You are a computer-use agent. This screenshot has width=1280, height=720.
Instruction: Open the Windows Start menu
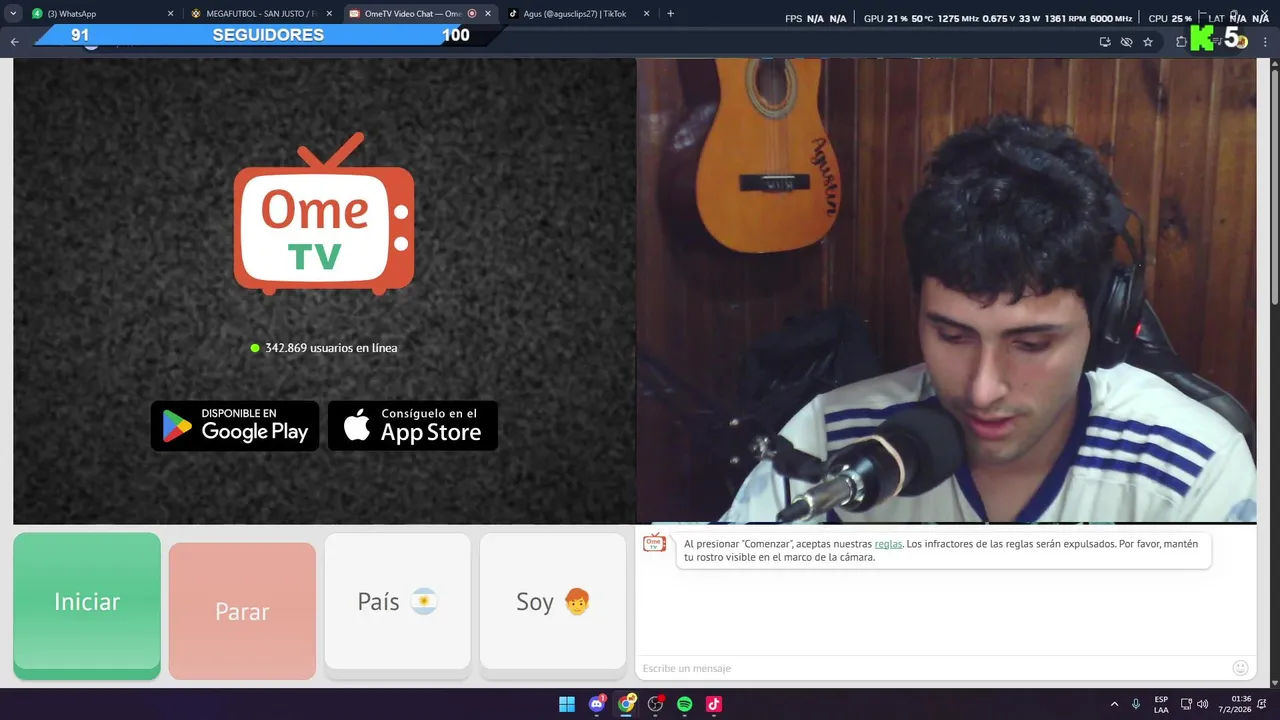click(567, 704)
